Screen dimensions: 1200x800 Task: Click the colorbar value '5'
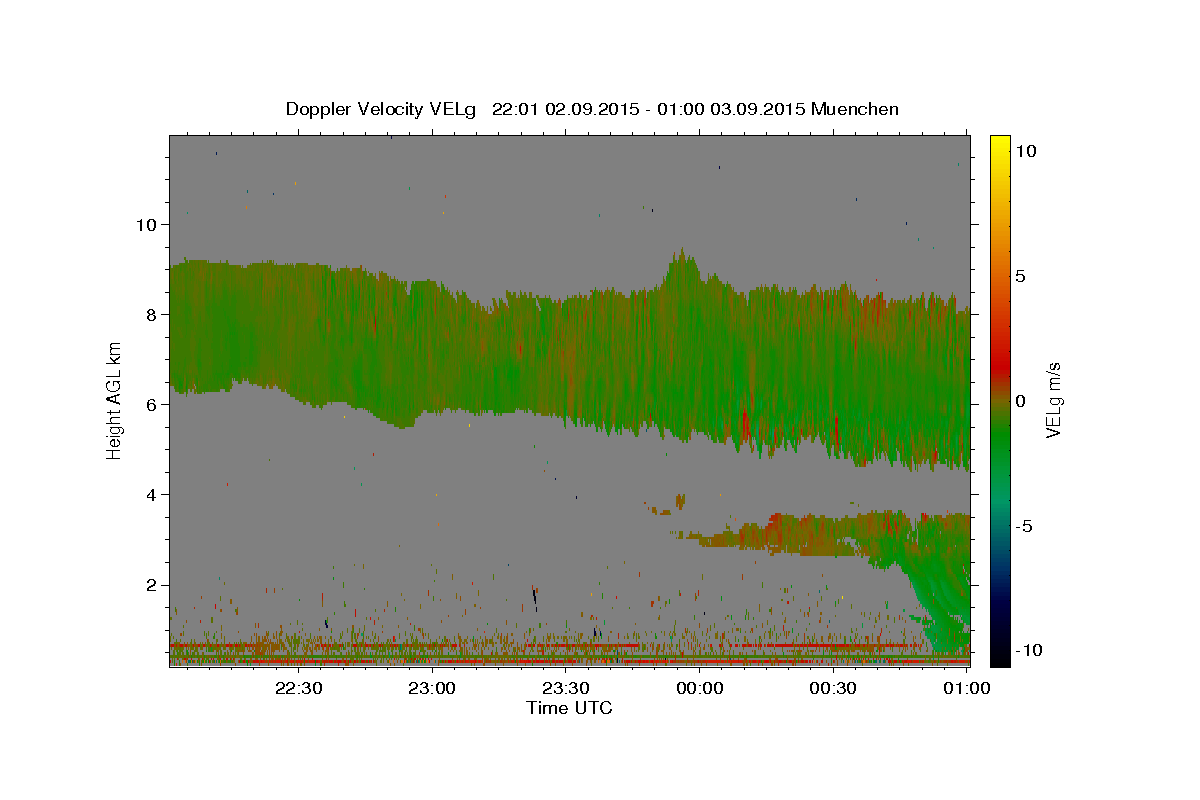click(x=1021, y=275)
